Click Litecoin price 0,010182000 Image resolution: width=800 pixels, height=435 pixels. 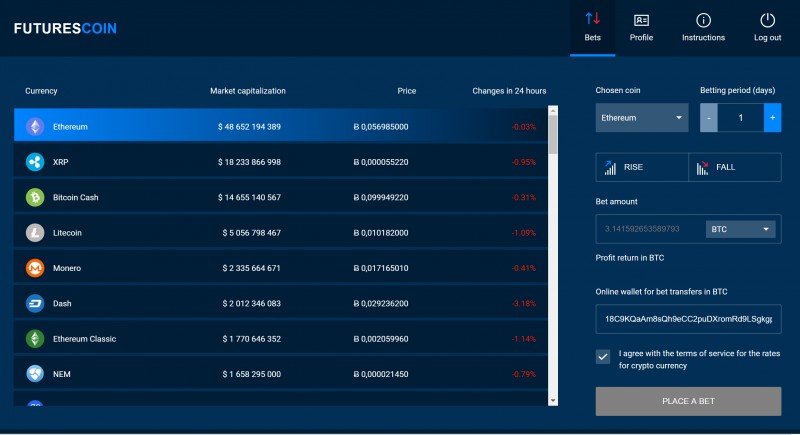click(381, 233)
